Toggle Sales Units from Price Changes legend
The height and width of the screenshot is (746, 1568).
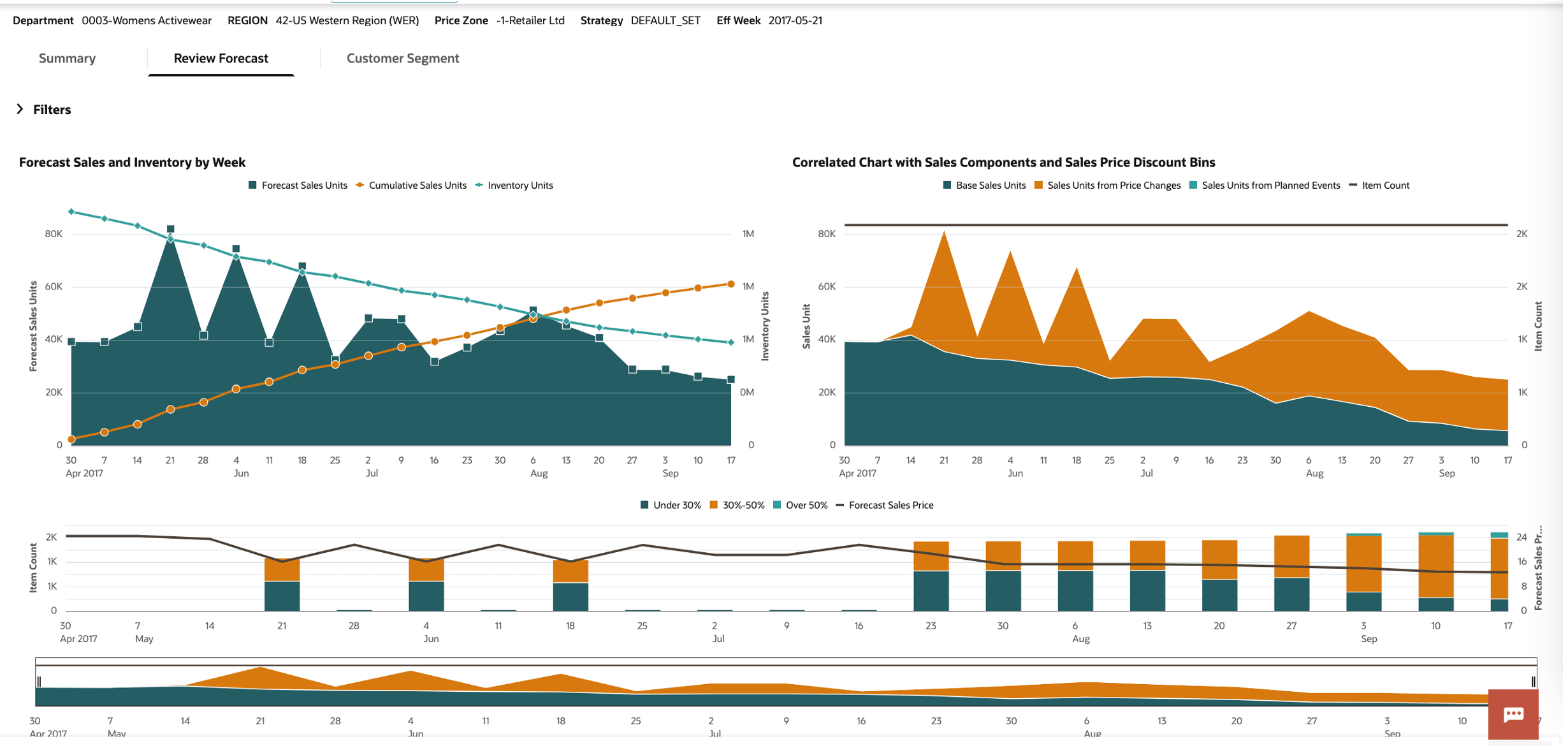tap(1113, 186)
